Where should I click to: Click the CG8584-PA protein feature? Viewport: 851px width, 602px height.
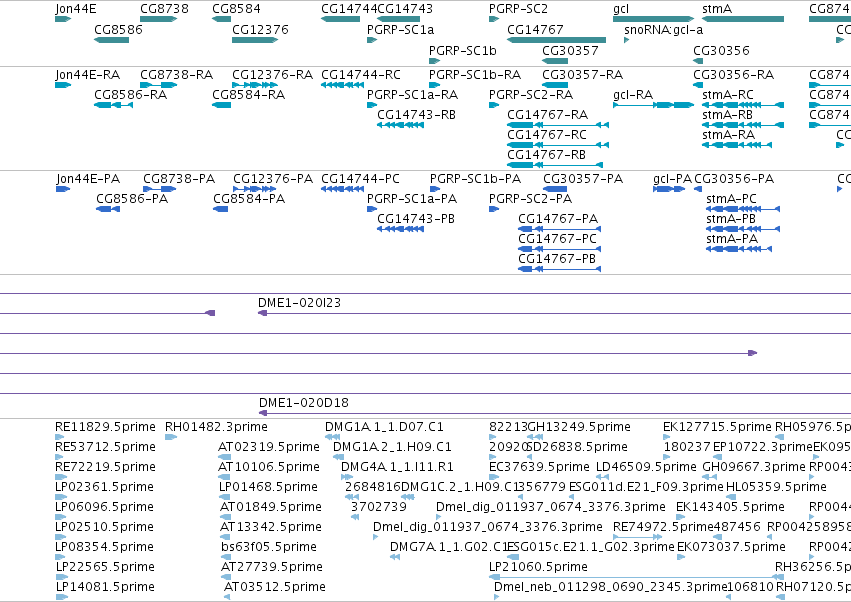coord(220,209)
